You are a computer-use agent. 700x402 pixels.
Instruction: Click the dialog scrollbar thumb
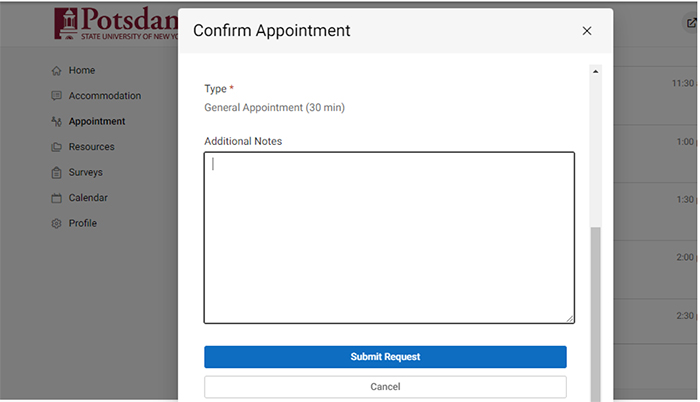tap(595, 314)
